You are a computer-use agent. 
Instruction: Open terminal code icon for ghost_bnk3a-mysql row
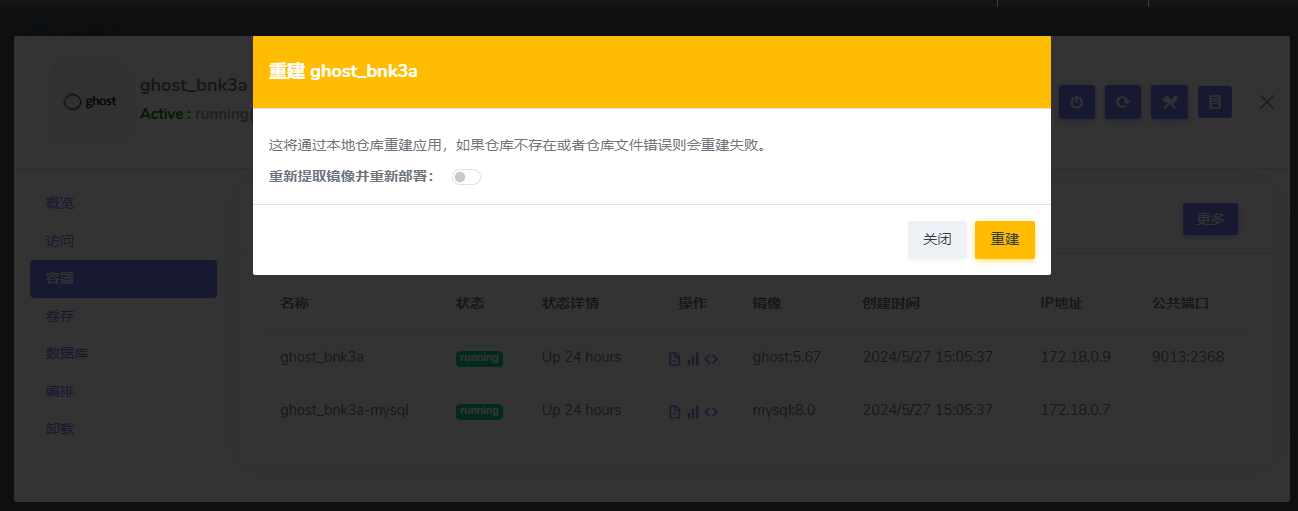pyautogui.click(x=711, y=411)
